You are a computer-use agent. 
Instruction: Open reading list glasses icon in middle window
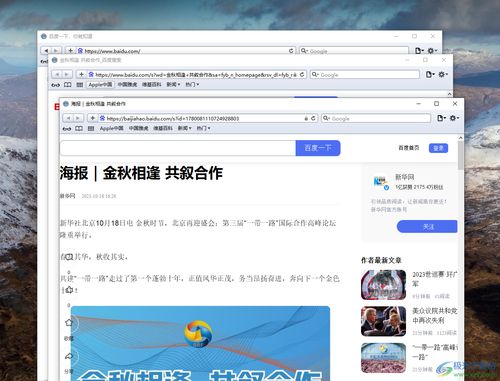(55, 85)
